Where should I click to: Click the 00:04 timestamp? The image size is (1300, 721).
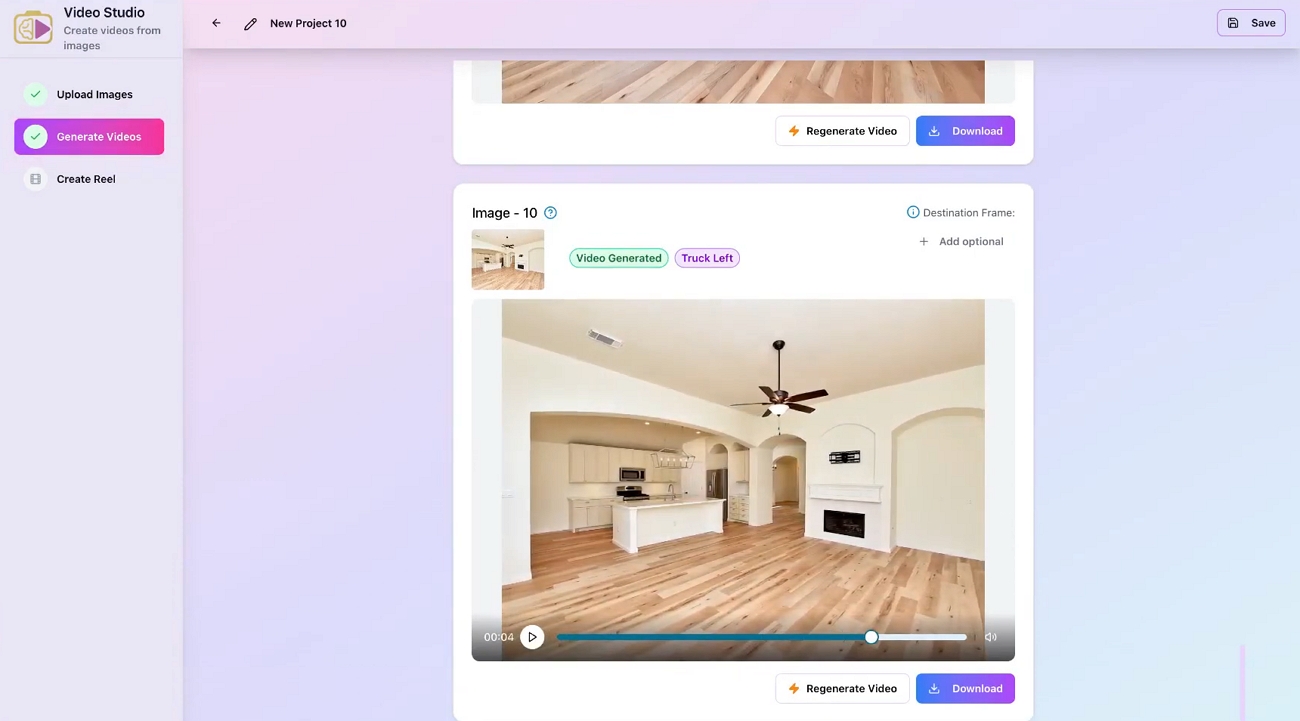pos(499,637)
